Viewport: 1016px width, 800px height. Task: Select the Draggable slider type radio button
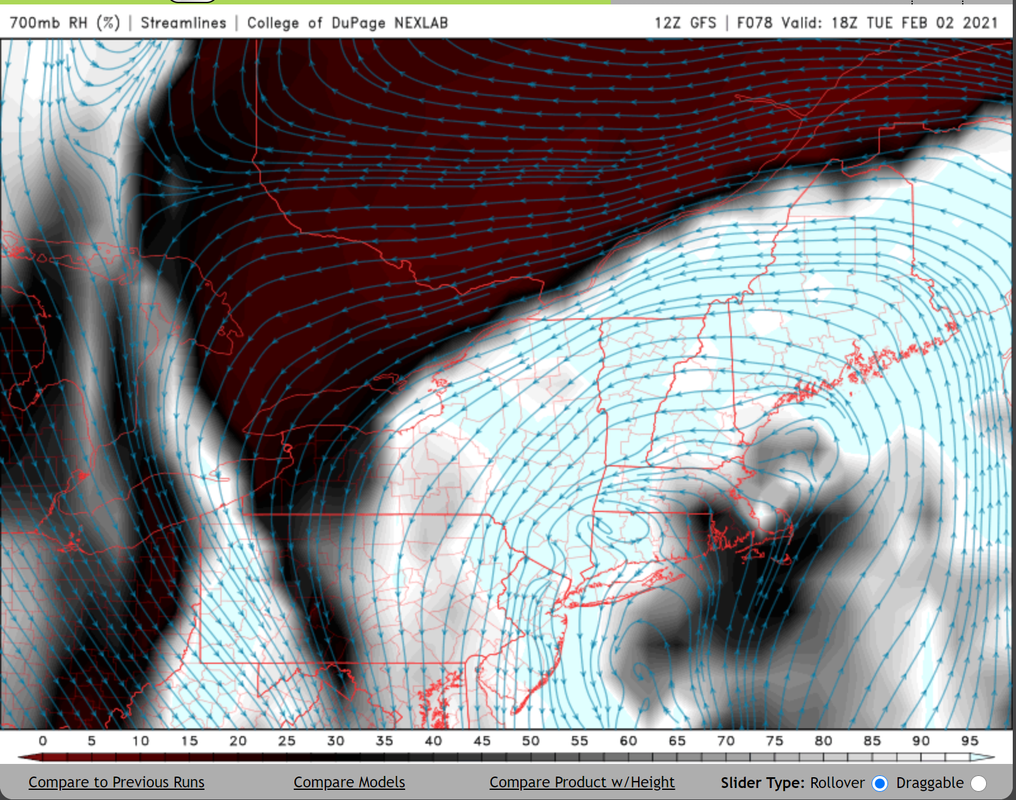point(978,783)
